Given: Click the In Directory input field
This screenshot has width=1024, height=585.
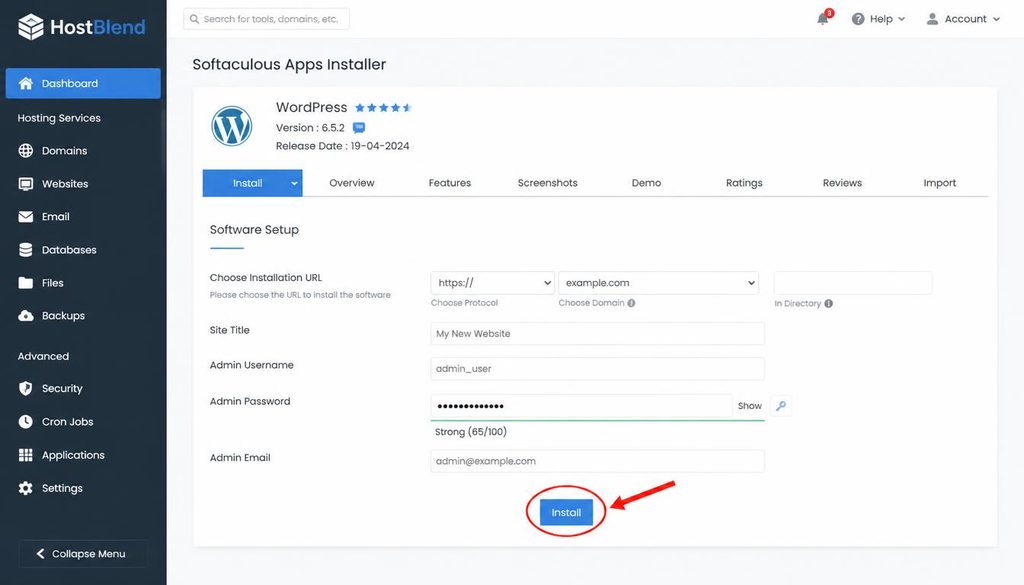Looking at the screenshot, I should point(853,283).
